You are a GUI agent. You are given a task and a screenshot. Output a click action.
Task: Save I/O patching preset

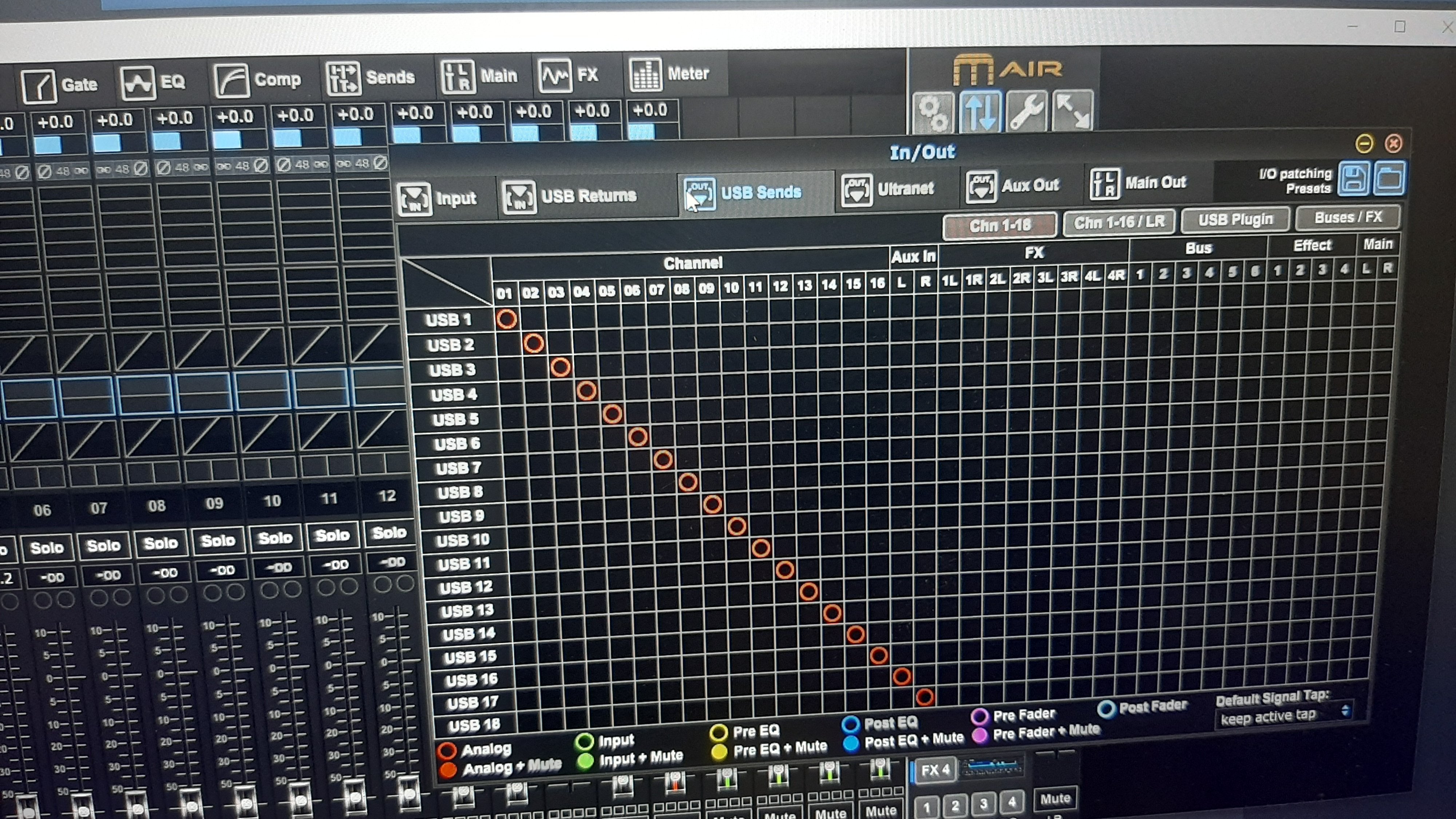click(1354, 179)
